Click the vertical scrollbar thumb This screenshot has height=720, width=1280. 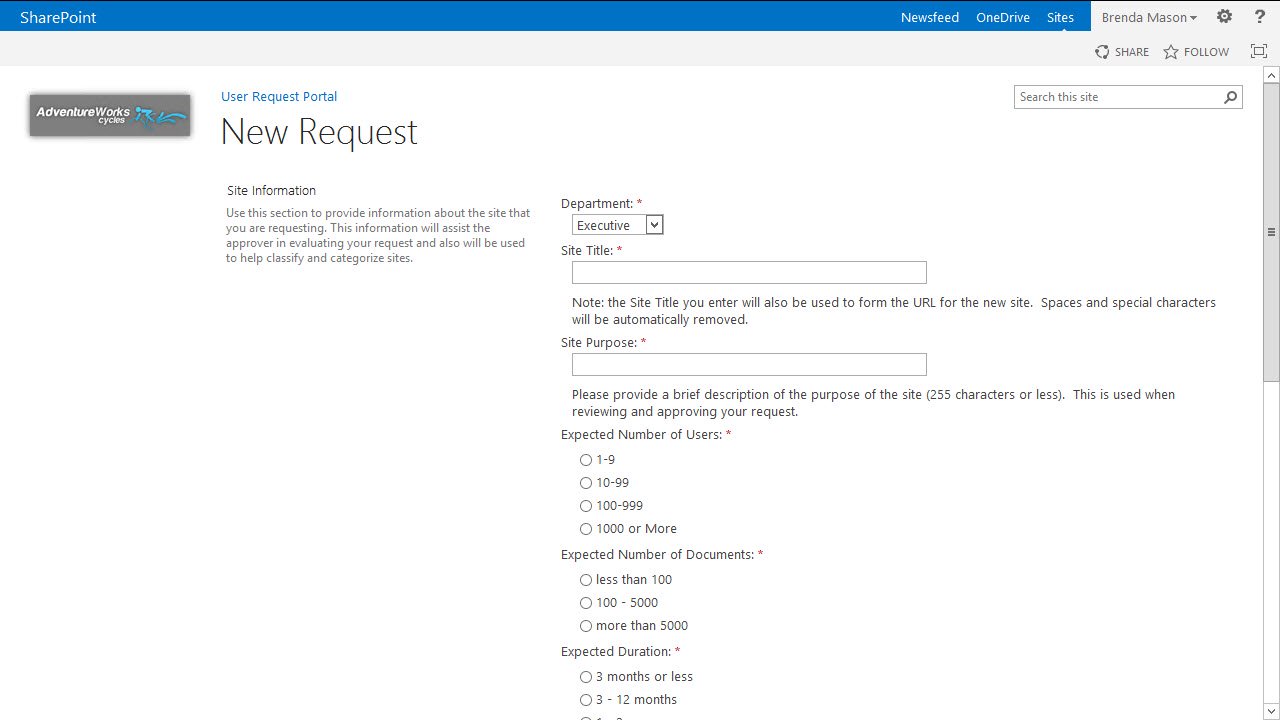click(1271, 232)
